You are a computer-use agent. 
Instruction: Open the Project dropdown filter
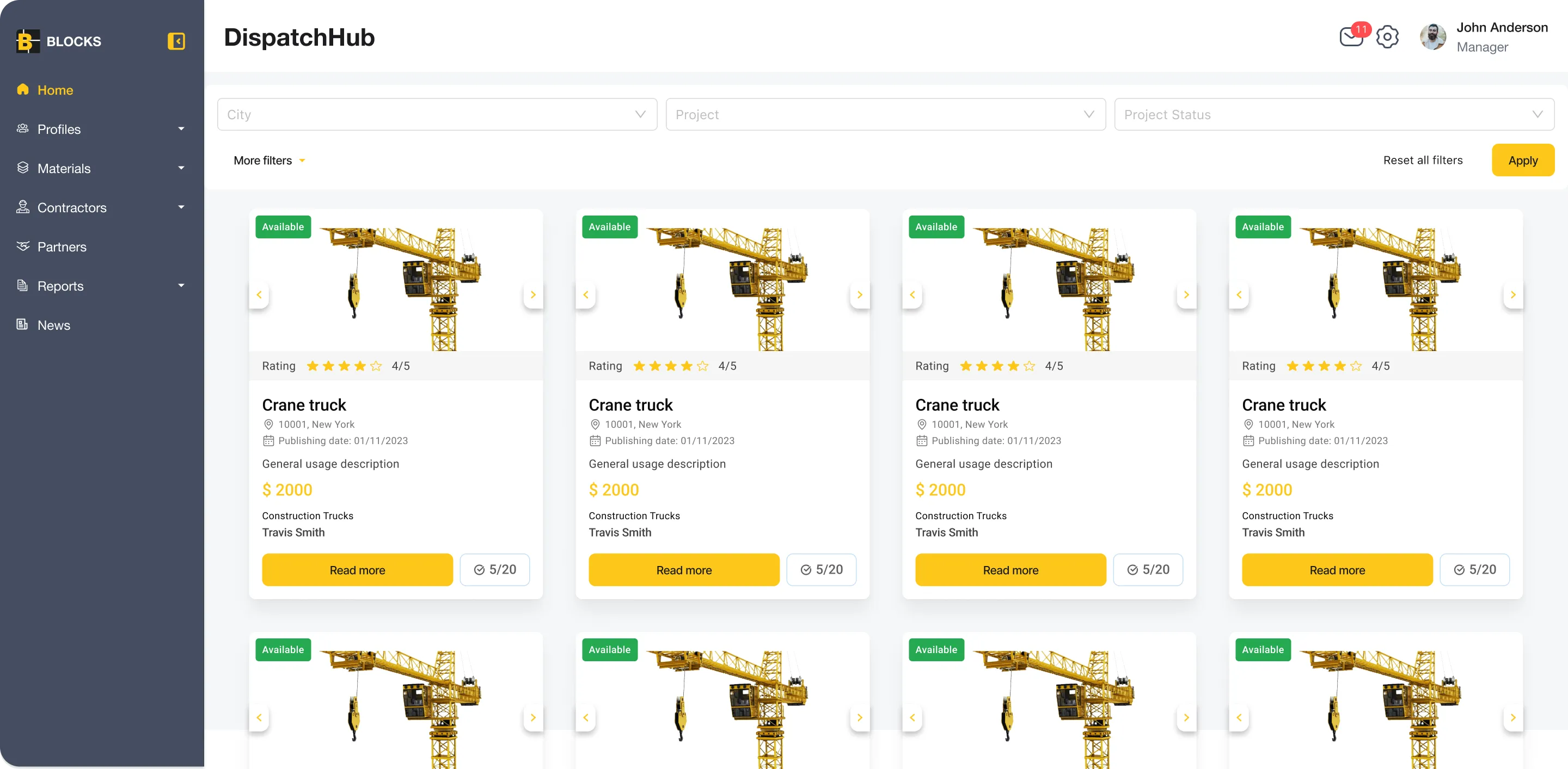[x=886, y=114]
